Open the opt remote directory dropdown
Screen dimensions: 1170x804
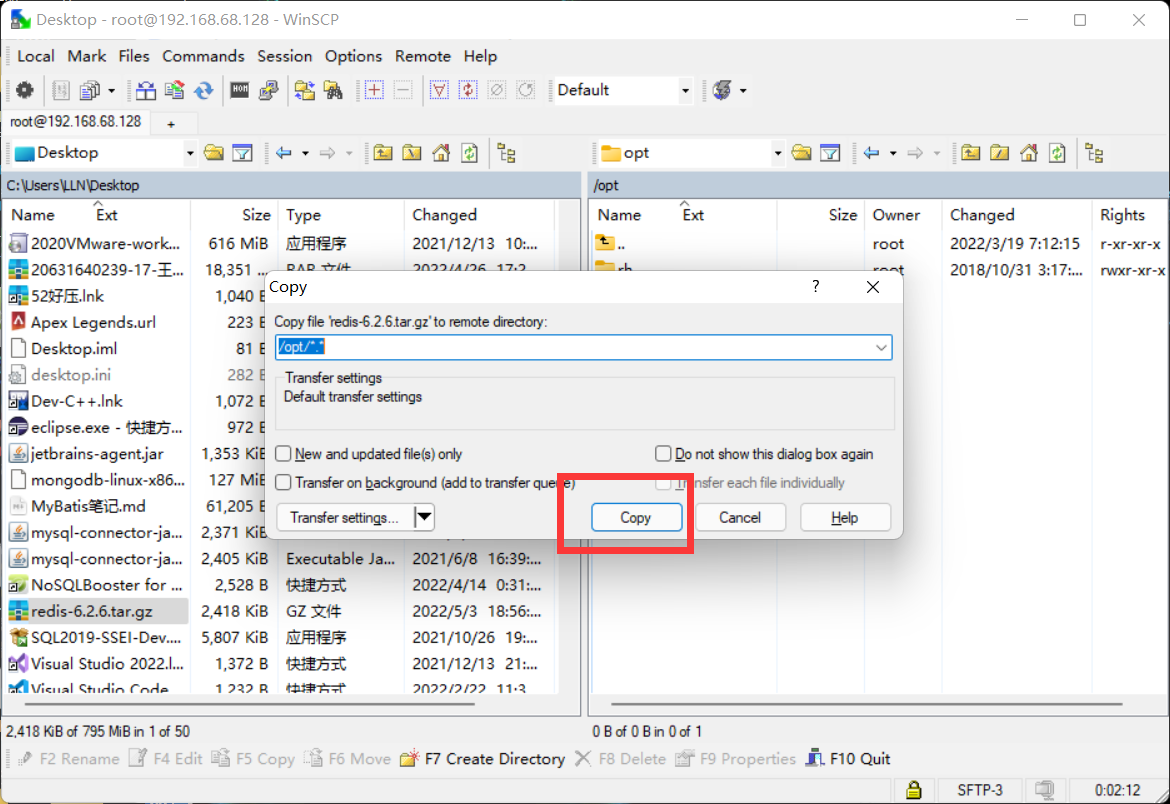(x=778, y=153)
